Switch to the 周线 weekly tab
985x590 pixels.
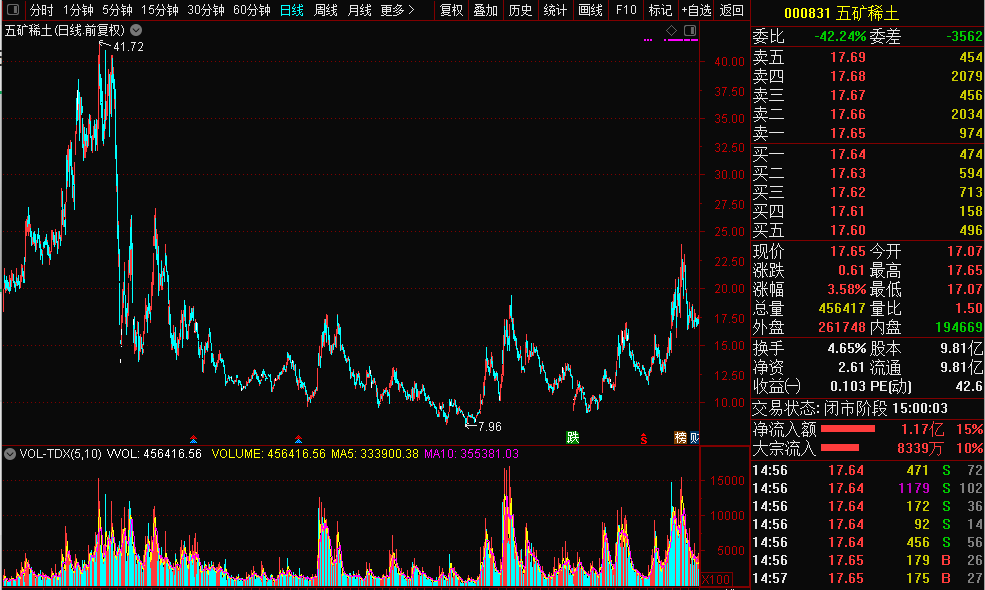326,10
